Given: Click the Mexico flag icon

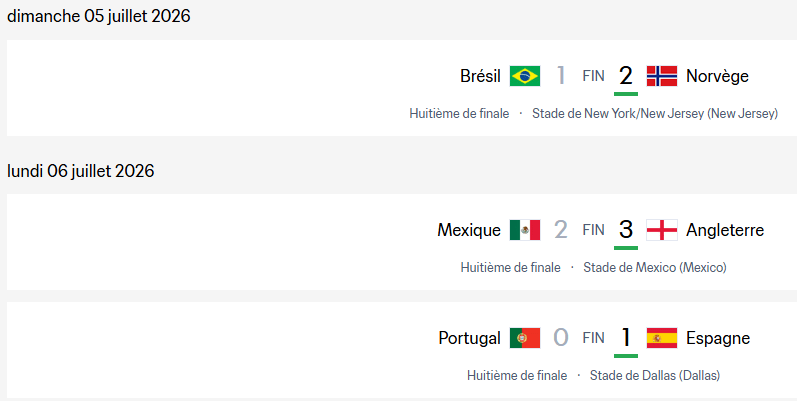Looking at the screenshot, I should pos(525,230).
